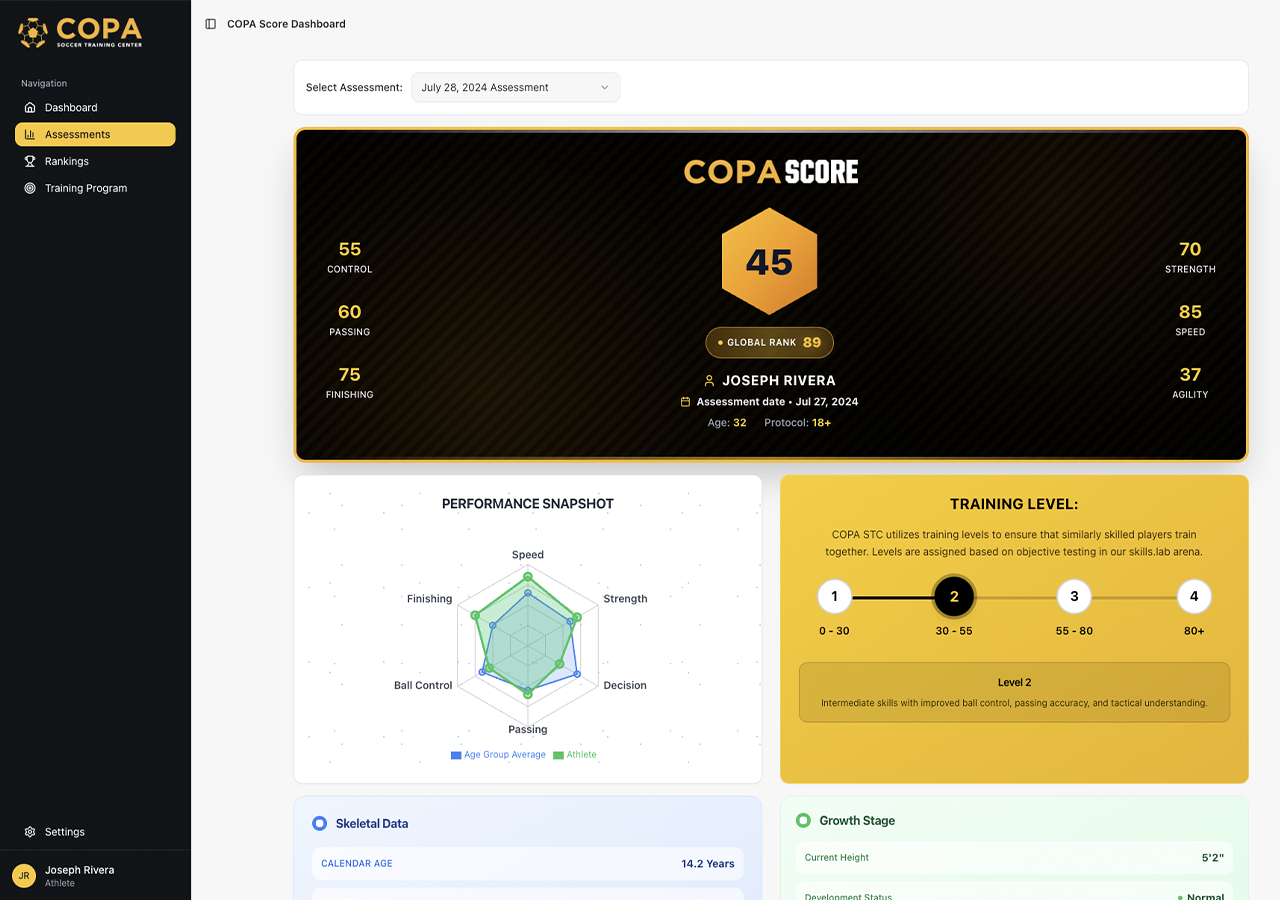This screenshot has width=1280, height=900.
Task: Click the Rankings trophy icon in sidebar
Action: (28, 161)
